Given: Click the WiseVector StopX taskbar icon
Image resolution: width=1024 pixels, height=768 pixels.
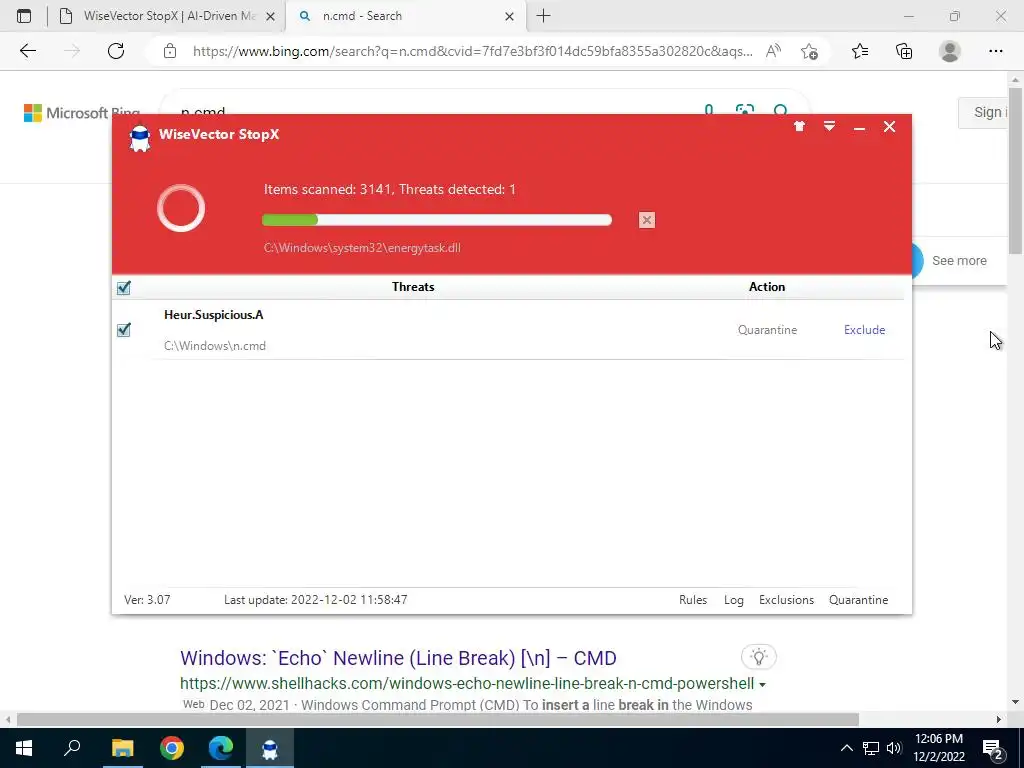Looking at the screenshot, I should [x=270, y=748].
